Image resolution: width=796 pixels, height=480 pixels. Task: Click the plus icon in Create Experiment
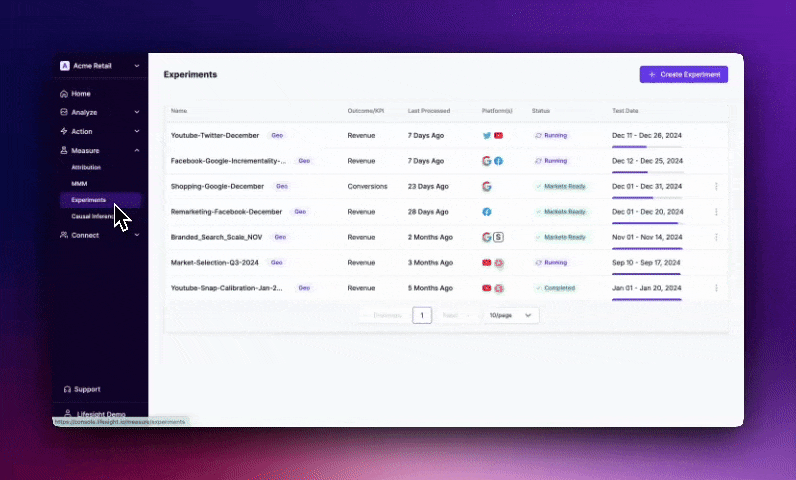click(x=652, y=75)
